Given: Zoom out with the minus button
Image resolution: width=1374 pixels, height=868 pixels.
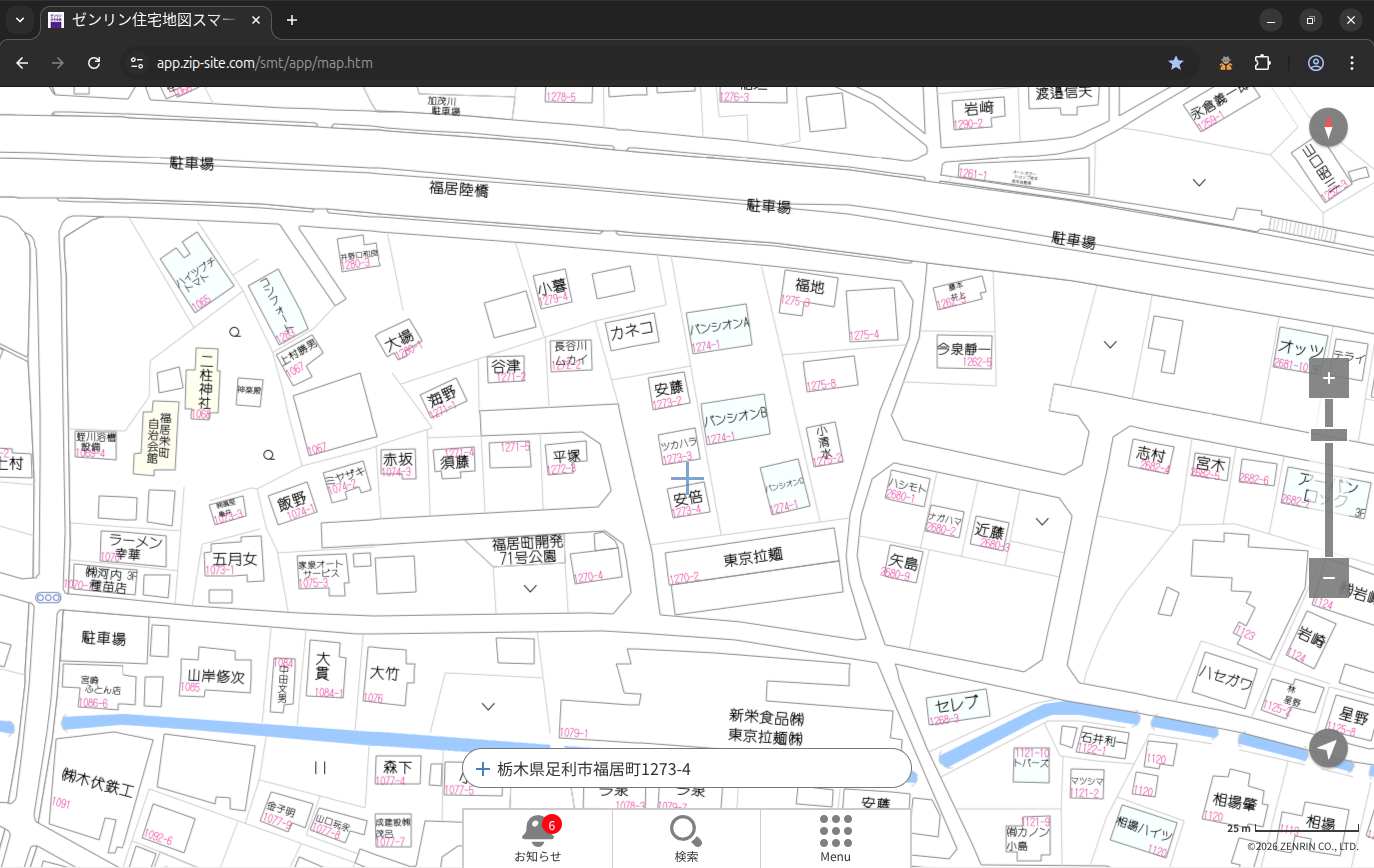Looking at the screenshot, I should 1328,578.
